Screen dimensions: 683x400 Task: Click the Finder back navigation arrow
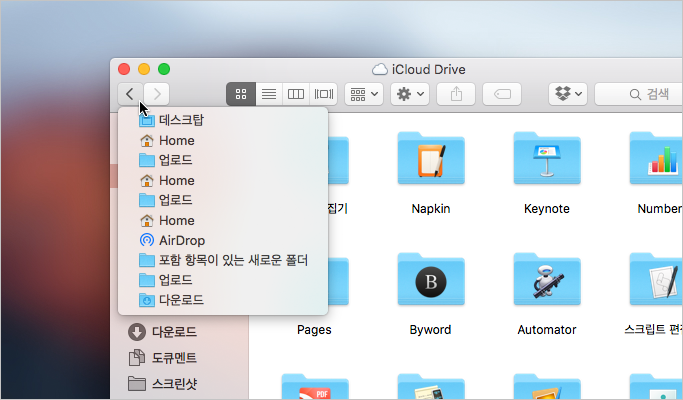[130, 94]
